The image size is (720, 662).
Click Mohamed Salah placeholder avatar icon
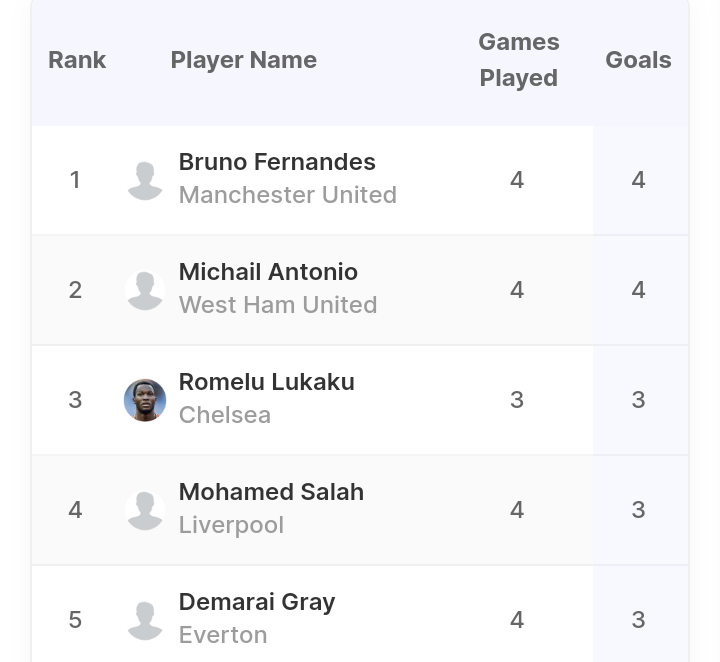coord(145,510)
